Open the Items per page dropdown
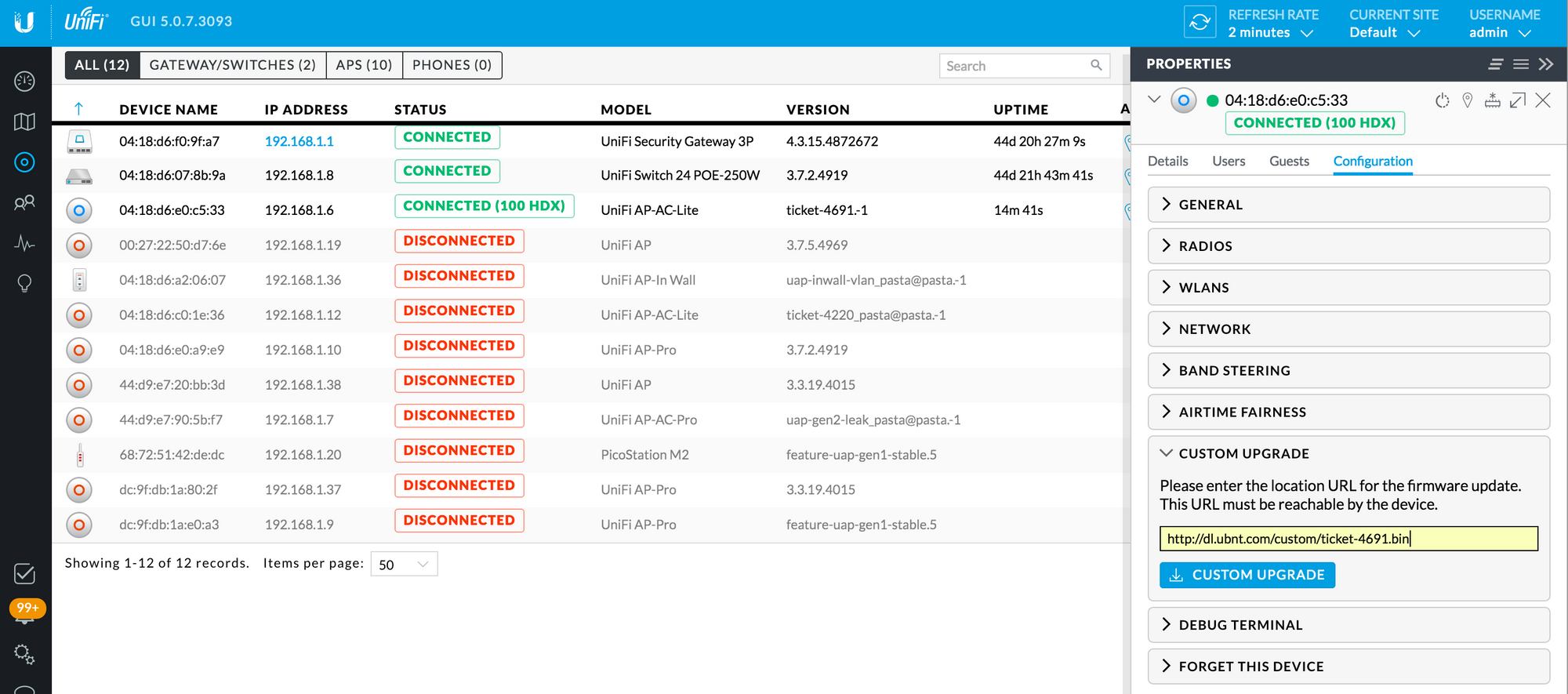This screenshot has width=1568, height=694. tap(404, 565)
